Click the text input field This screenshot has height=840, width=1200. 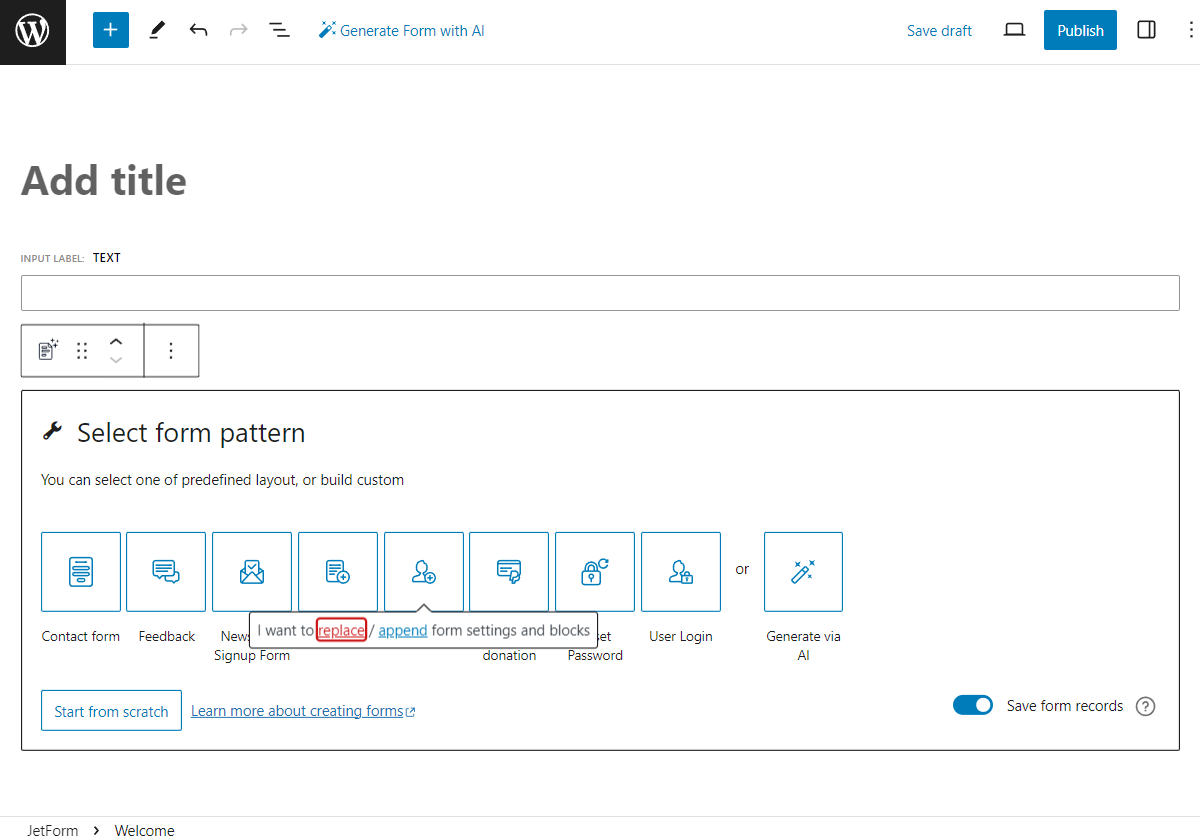click(x=600, y=293)
